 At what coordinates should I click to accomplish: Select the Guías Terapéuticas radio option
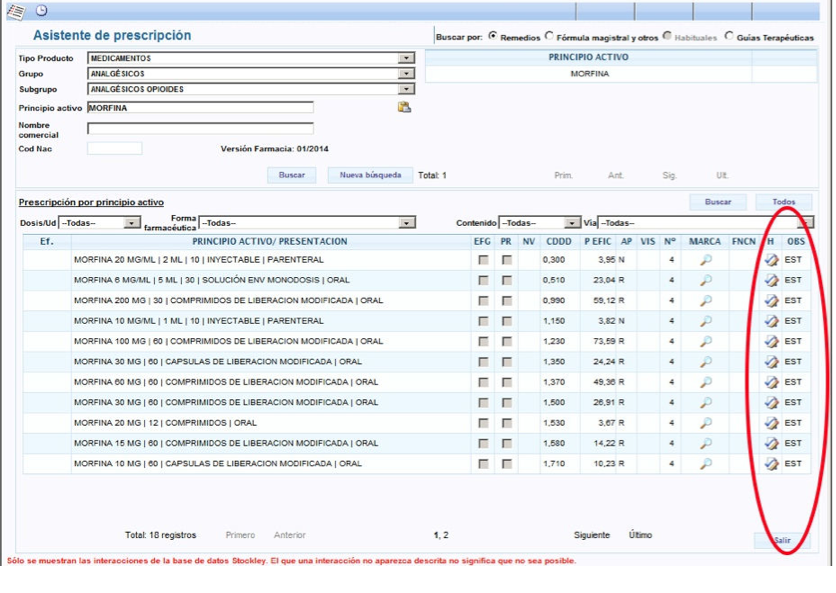click(729, 37)
